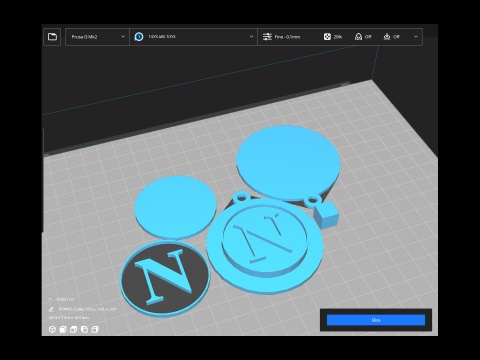
Task: Select the small cube model on the bed
Action: click(x=326, y=214)
